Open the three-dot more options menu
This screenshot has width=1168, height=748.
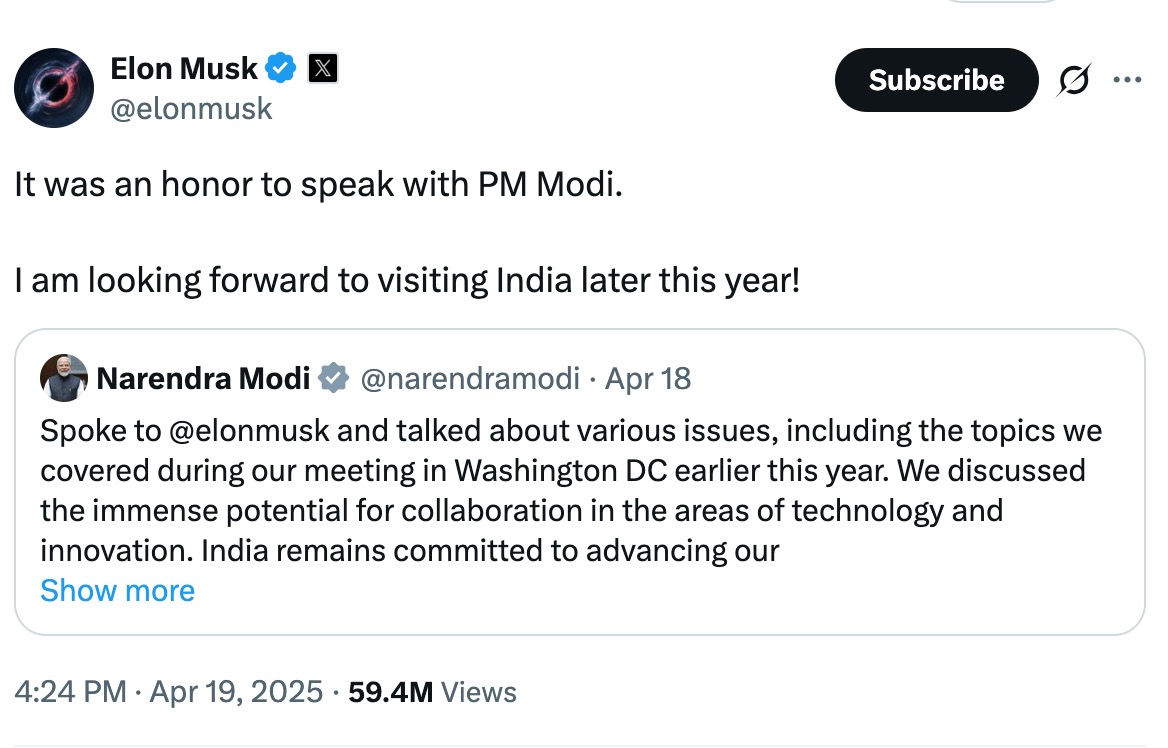click(x=1127, y=81)
